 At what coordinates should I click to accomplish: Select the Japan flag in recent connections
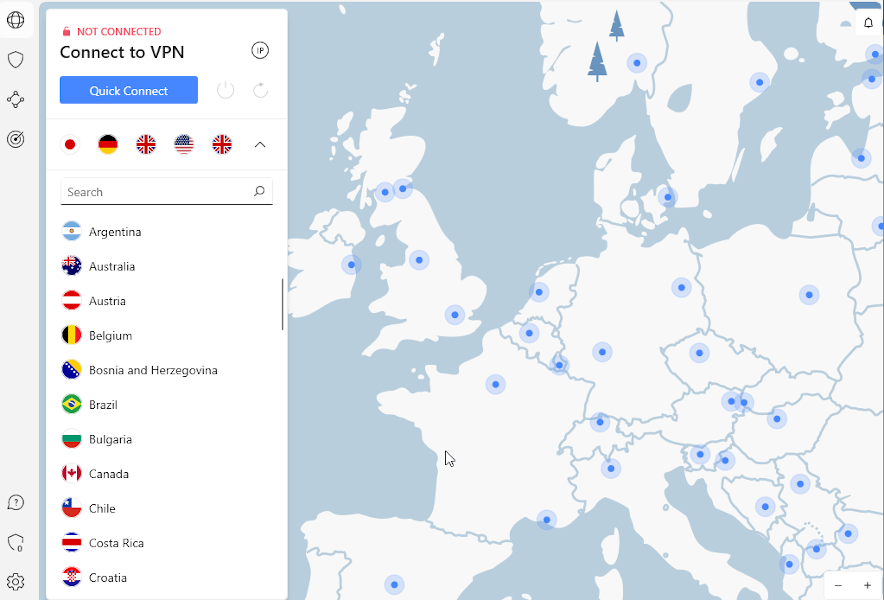[70, 145]
